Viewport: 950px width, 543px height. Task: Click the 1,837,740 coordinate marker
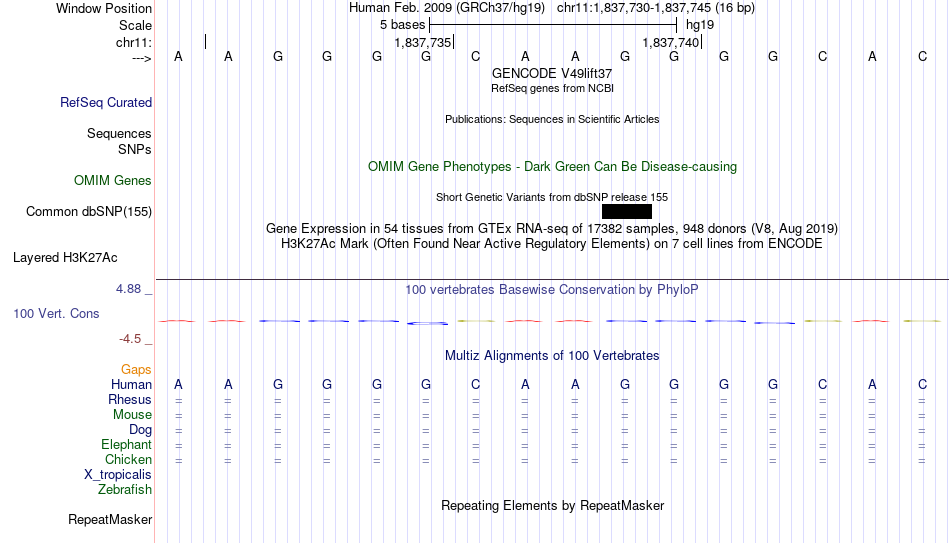671,42
